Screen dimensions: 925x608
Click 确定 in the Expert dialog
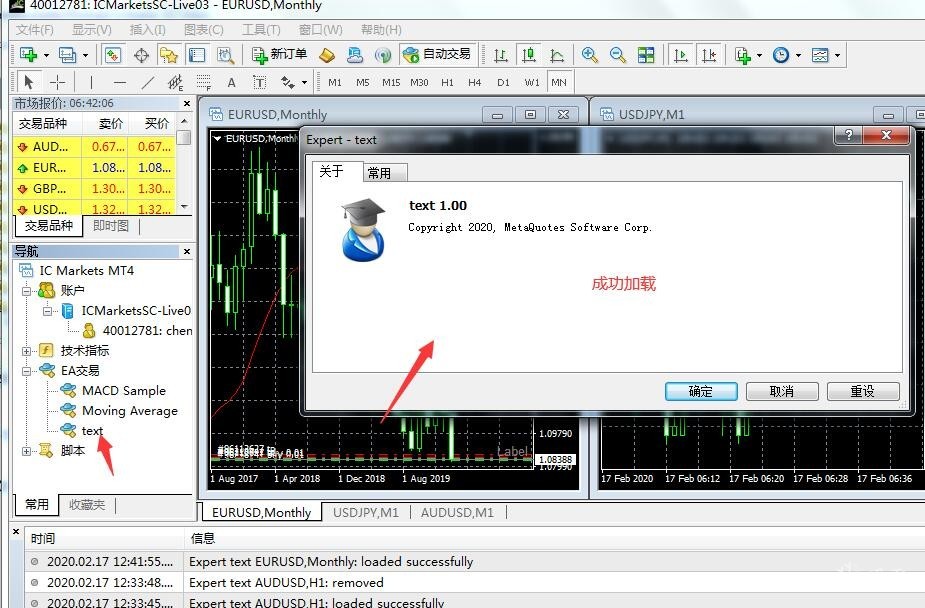tap(701, 392)
